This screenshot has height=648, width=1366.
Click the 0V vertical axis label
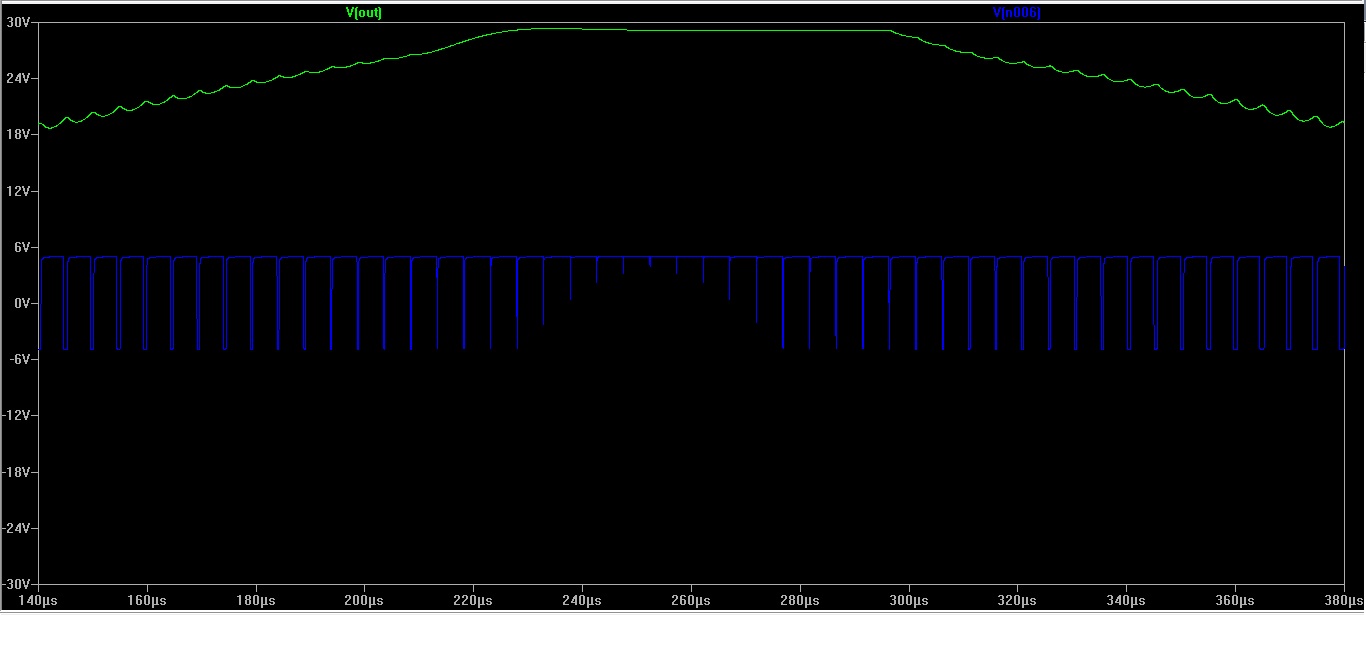point(22,303)
